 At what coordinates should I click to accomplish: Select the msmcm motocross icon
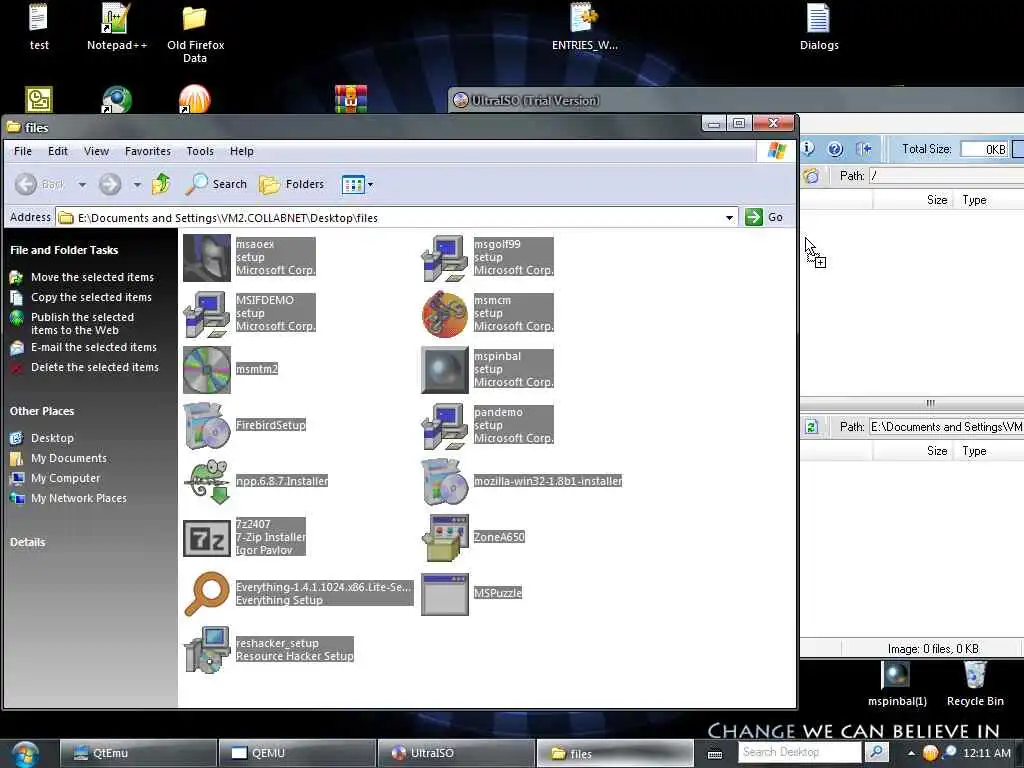tap(445, 313)
